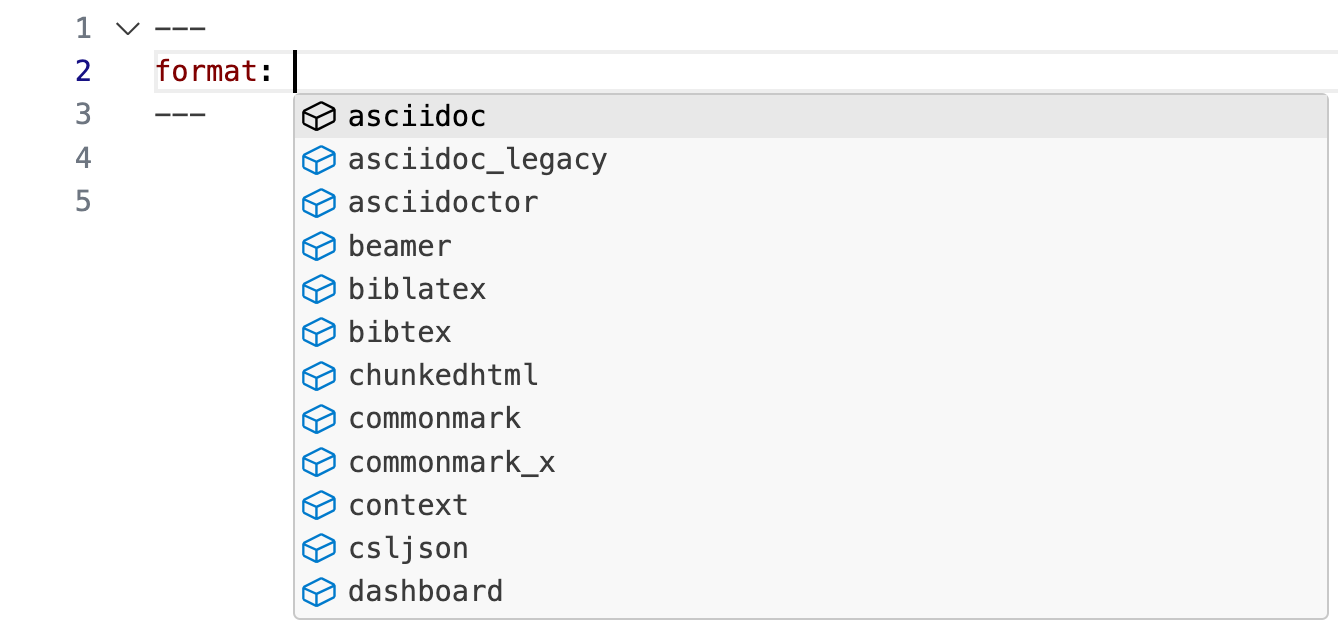Click line number 4 in the gutter
Image resolution: width=1338 pixels, height=632 pixels.
[x=83, y=158]
